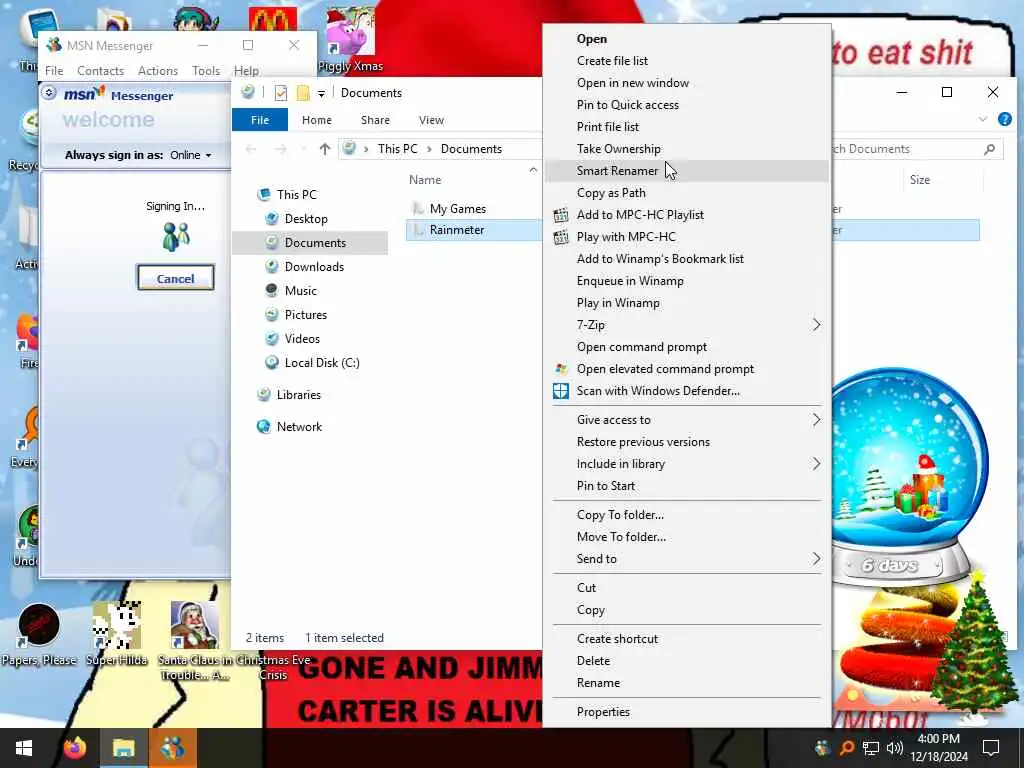
Task: Select Delete in the context menu
Action: pyautogui.click(x=686, y=662)
